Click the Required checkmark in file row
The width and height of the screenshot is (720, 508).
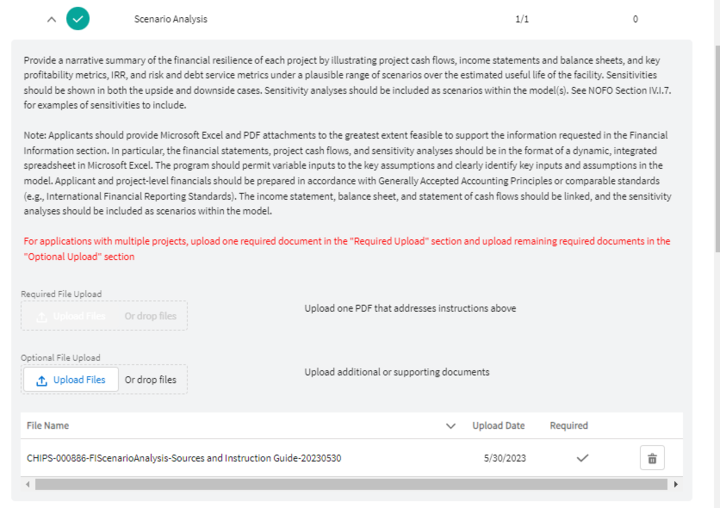(583, 458)
